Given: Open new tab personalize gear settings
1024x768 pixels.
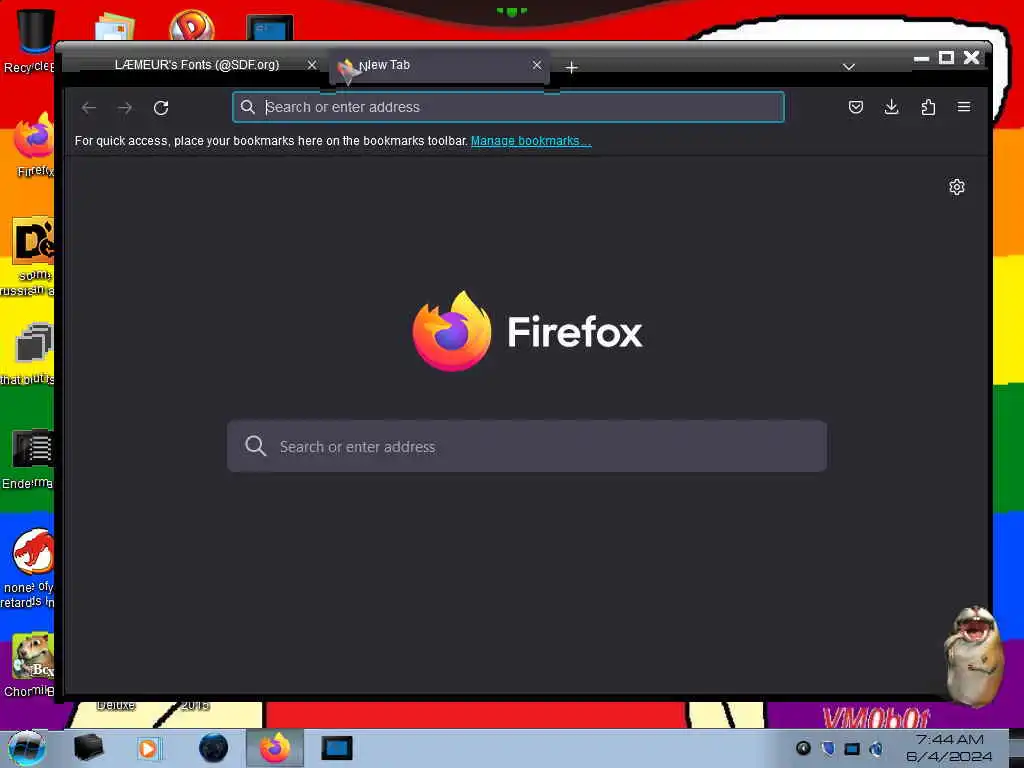Looking at the screenshot, I should click(x=957, y=187).
